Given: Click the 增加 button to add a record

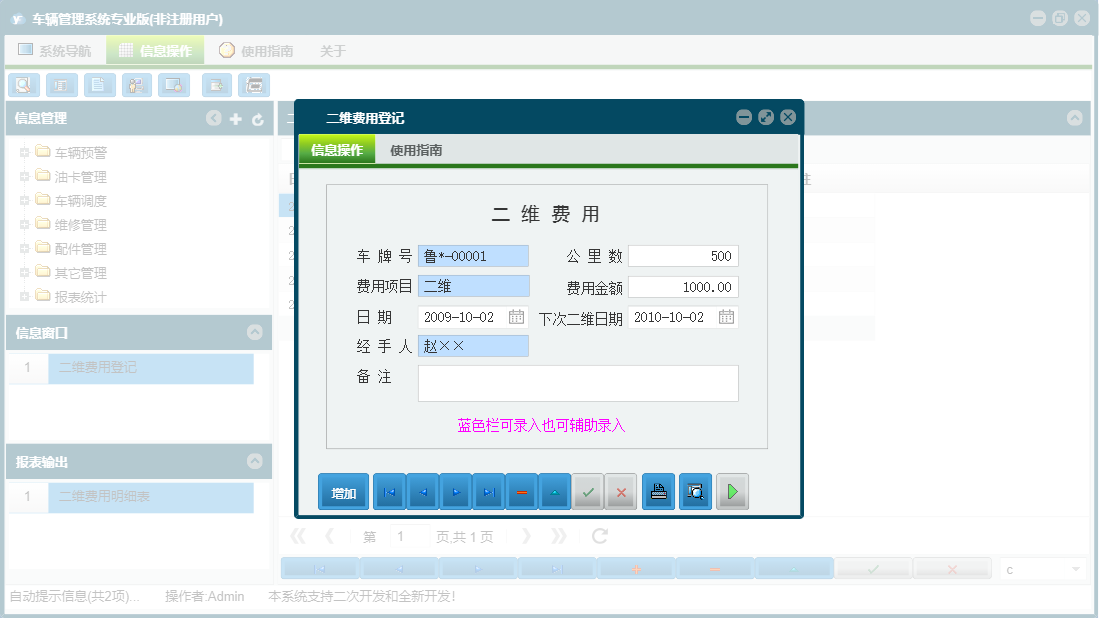Looking at the screenshot, I should (343, 491).
